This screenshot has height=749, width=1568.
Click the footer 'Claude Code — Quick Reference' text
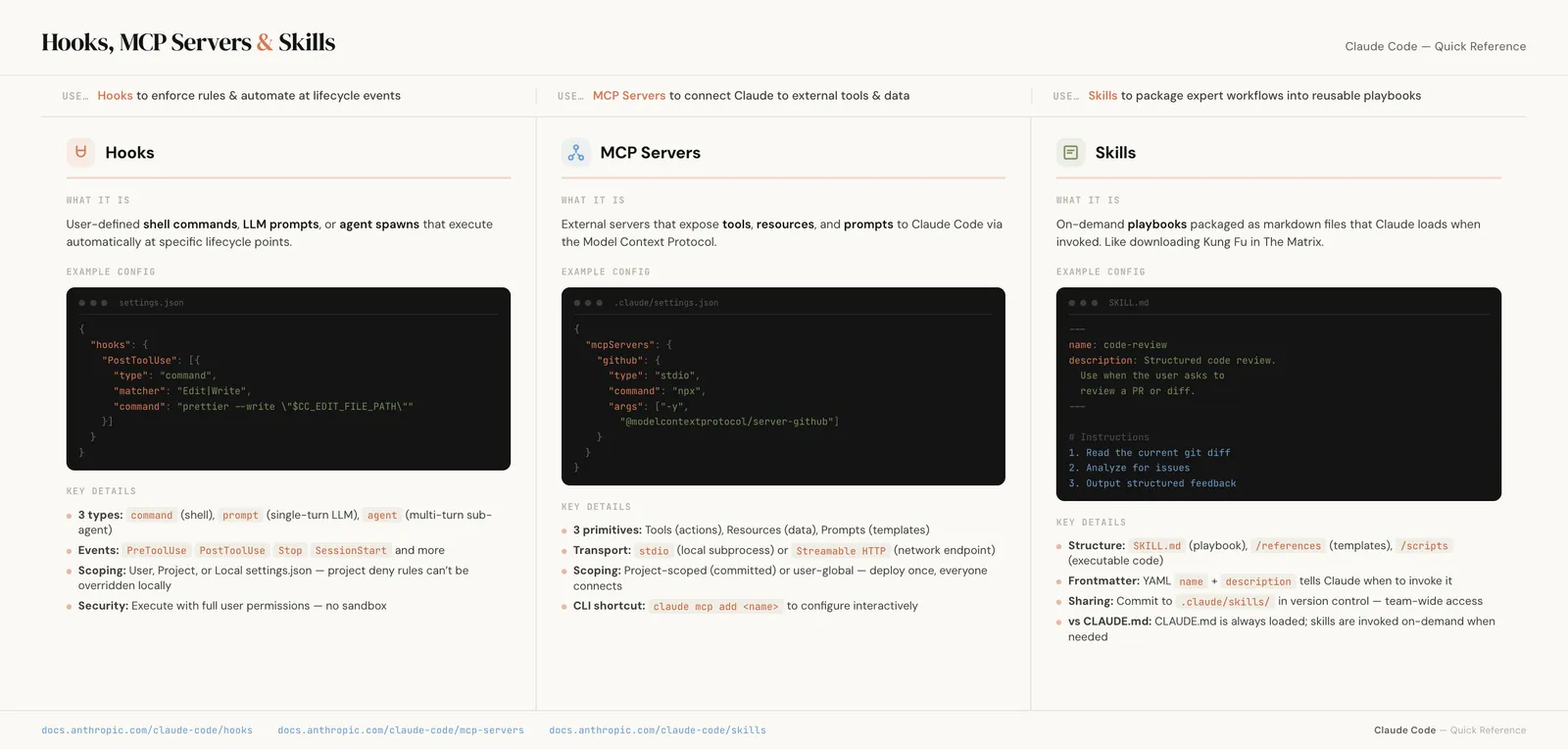coord(1449,730)
